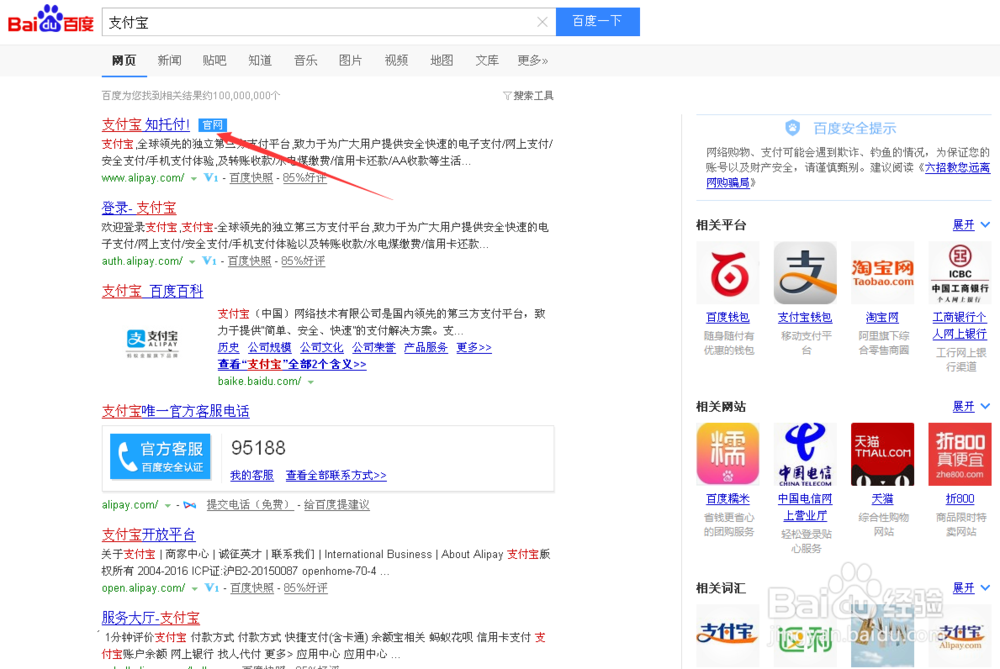Select the 地图 tab
This screenshot has width=1000, height=669.
[441, 61]
